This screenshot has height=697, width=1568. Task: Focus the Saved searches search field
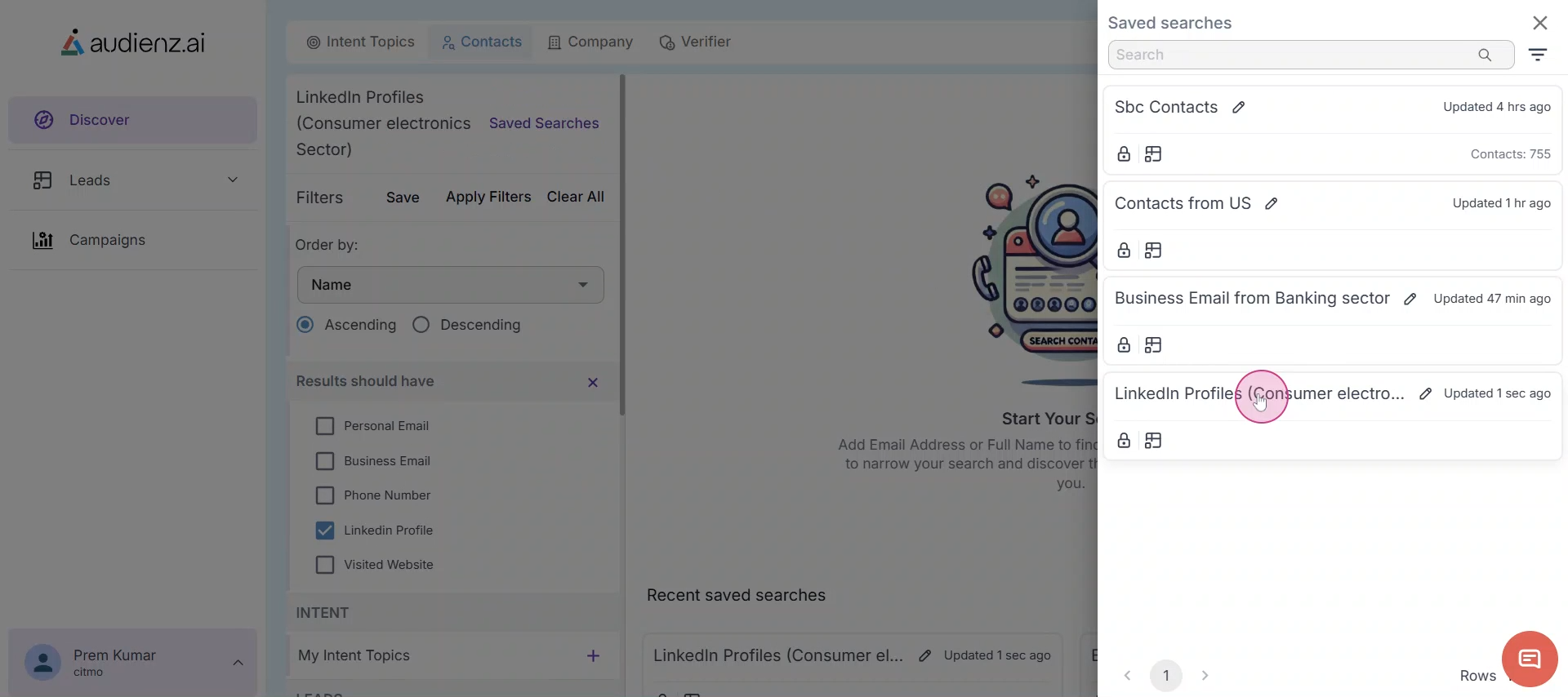click(1290, 55)
